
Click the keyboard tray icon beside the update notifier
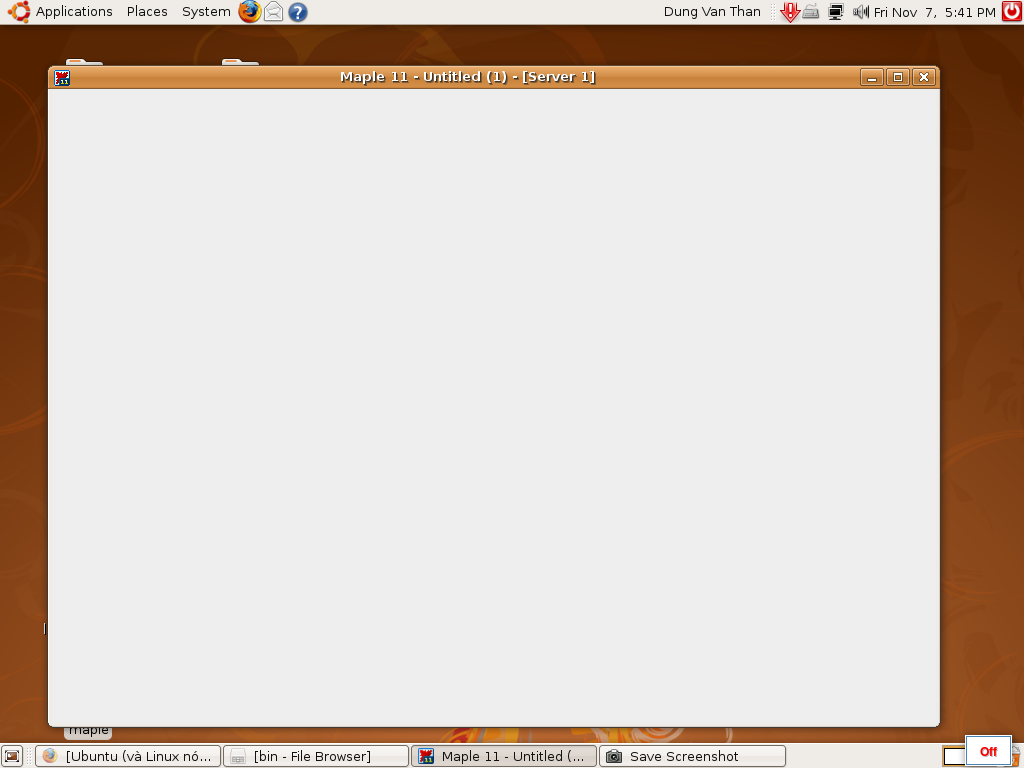(x=811, y=12)
